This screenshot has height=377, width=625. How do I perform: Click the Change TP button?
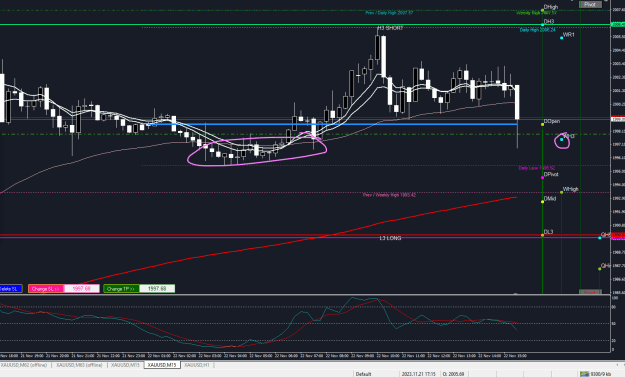(121, 289)
